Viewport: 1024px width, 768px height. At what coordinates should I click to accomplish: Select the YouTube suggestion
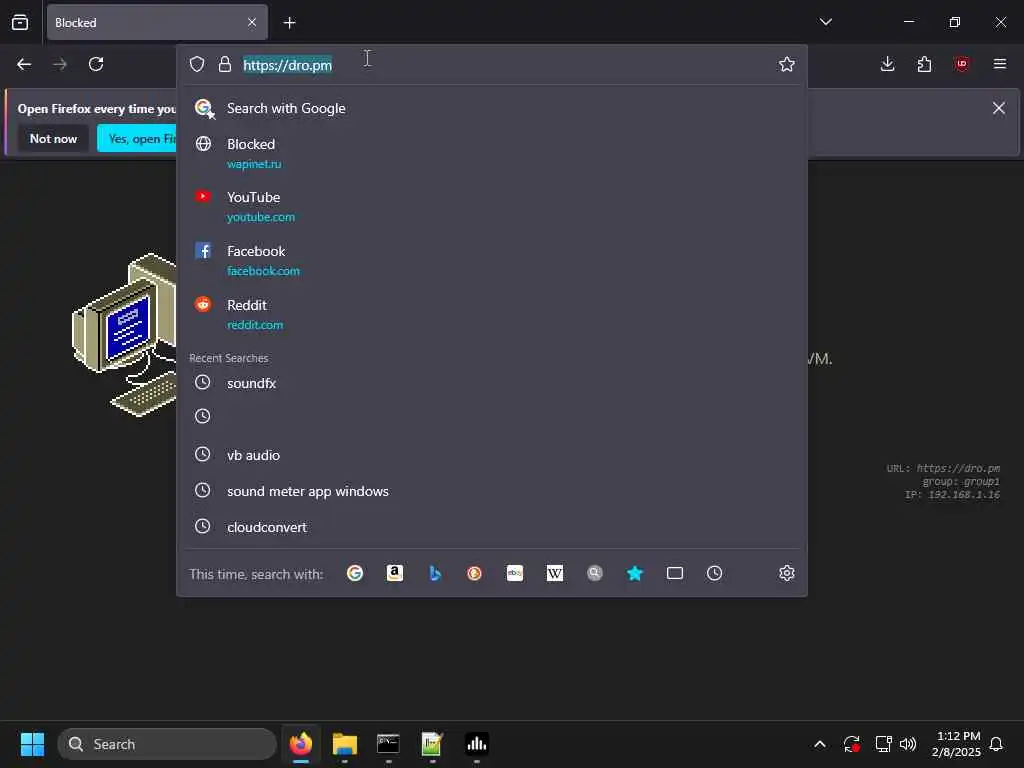click(x=492, y=206)
